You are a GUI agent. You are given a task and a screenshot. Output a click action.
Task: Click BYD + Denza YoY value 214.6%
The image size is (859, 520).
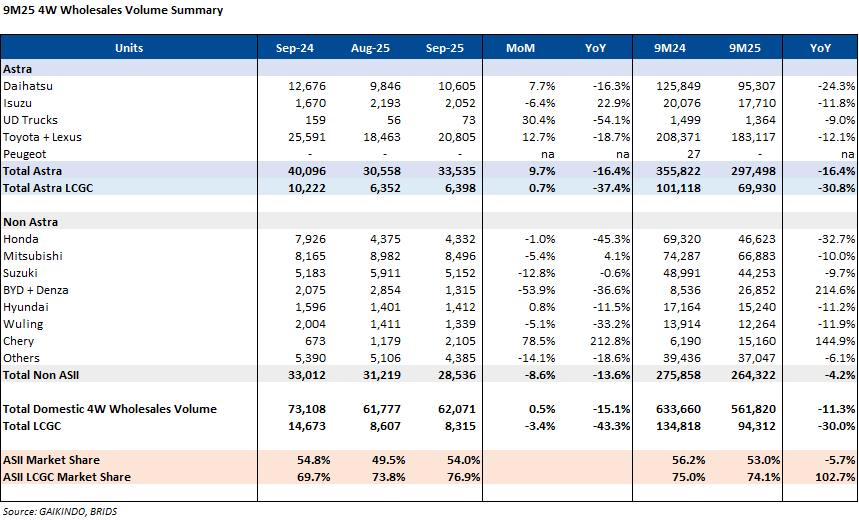coord(835,290)
